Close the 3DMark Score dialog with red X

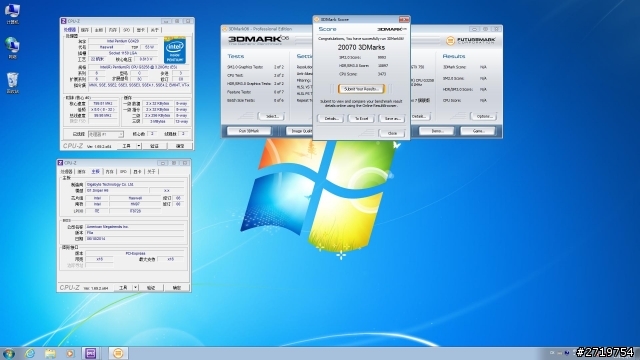(404, 19)
